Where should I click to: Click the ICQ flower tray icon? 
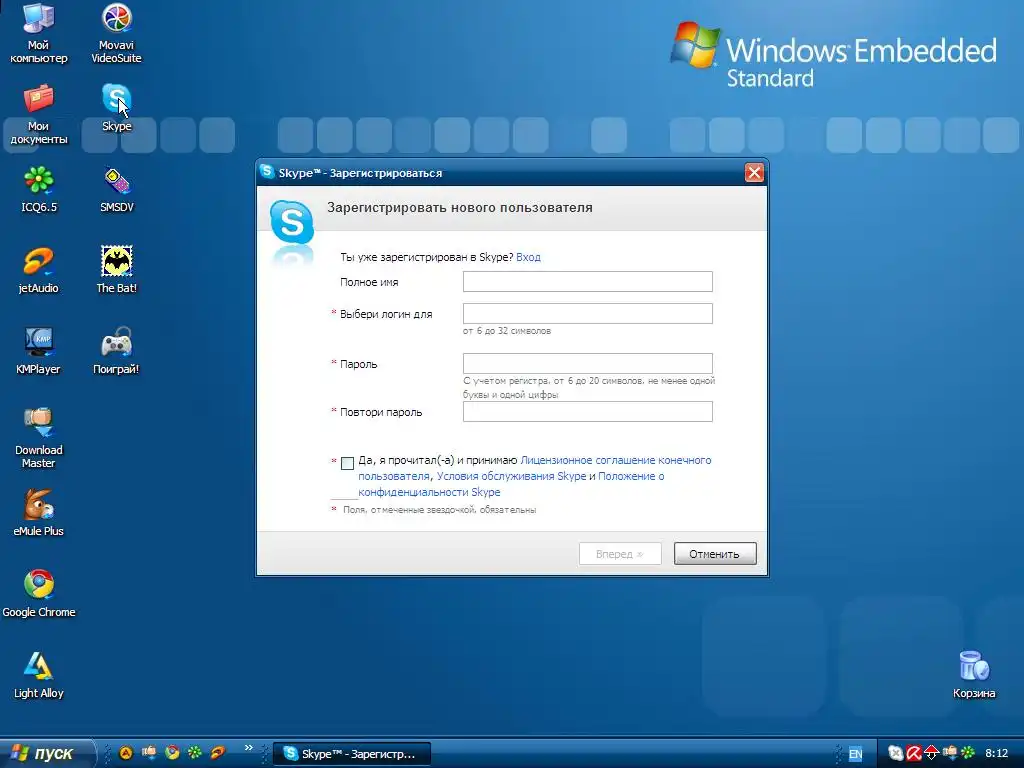[968, 753]
